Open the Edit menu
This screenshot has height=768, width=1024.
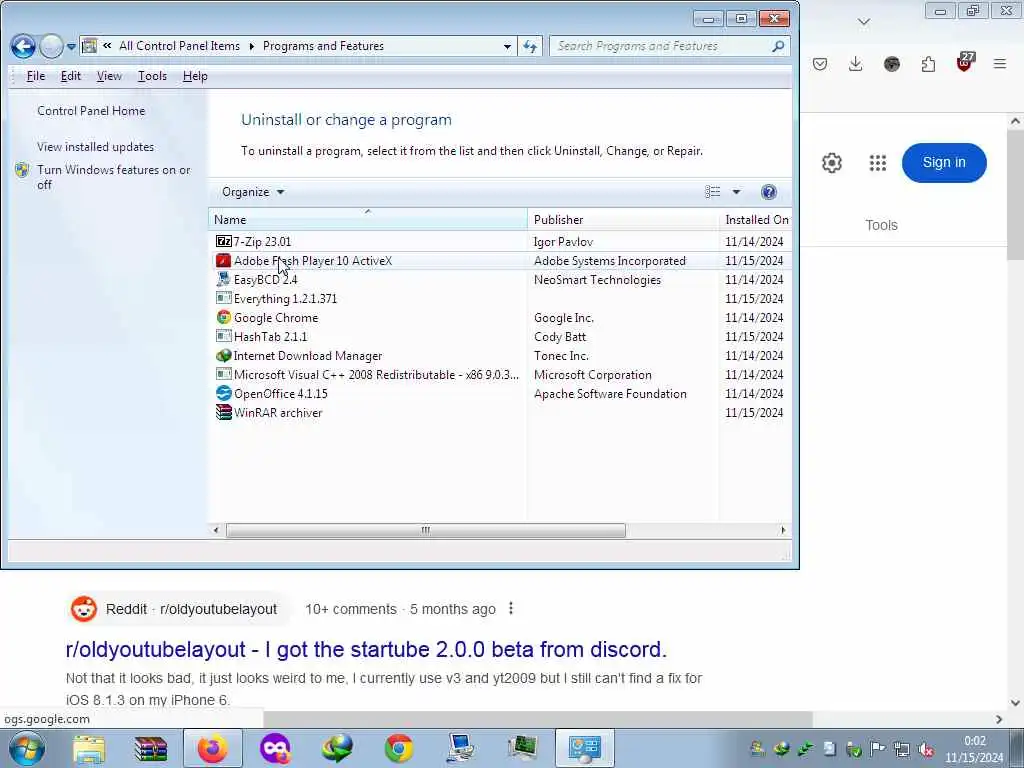pyautogui.click(x=71, y=76)
